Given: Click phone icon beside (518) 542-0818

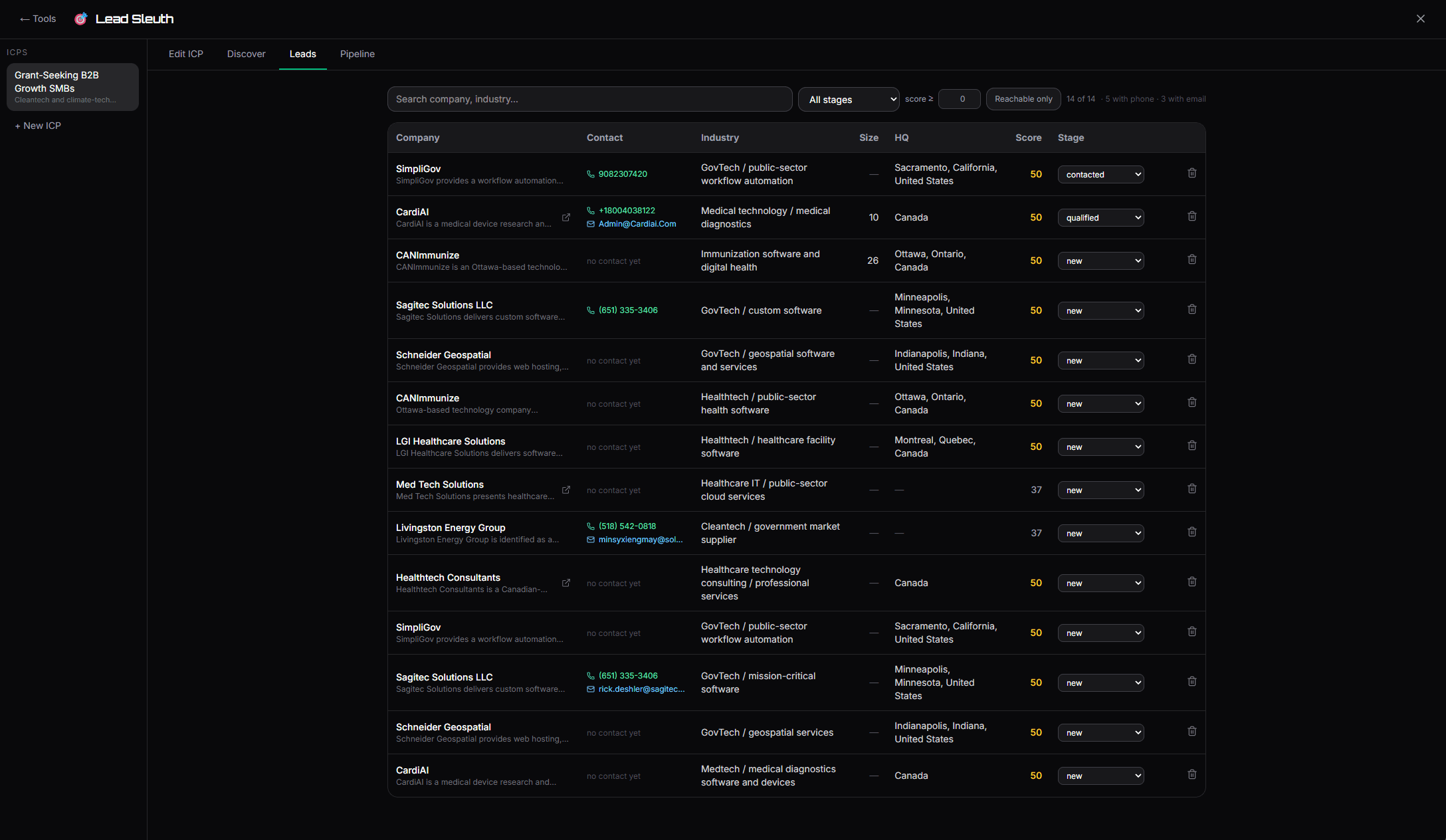Looking at the screenshot, I should tap(591, 526).
